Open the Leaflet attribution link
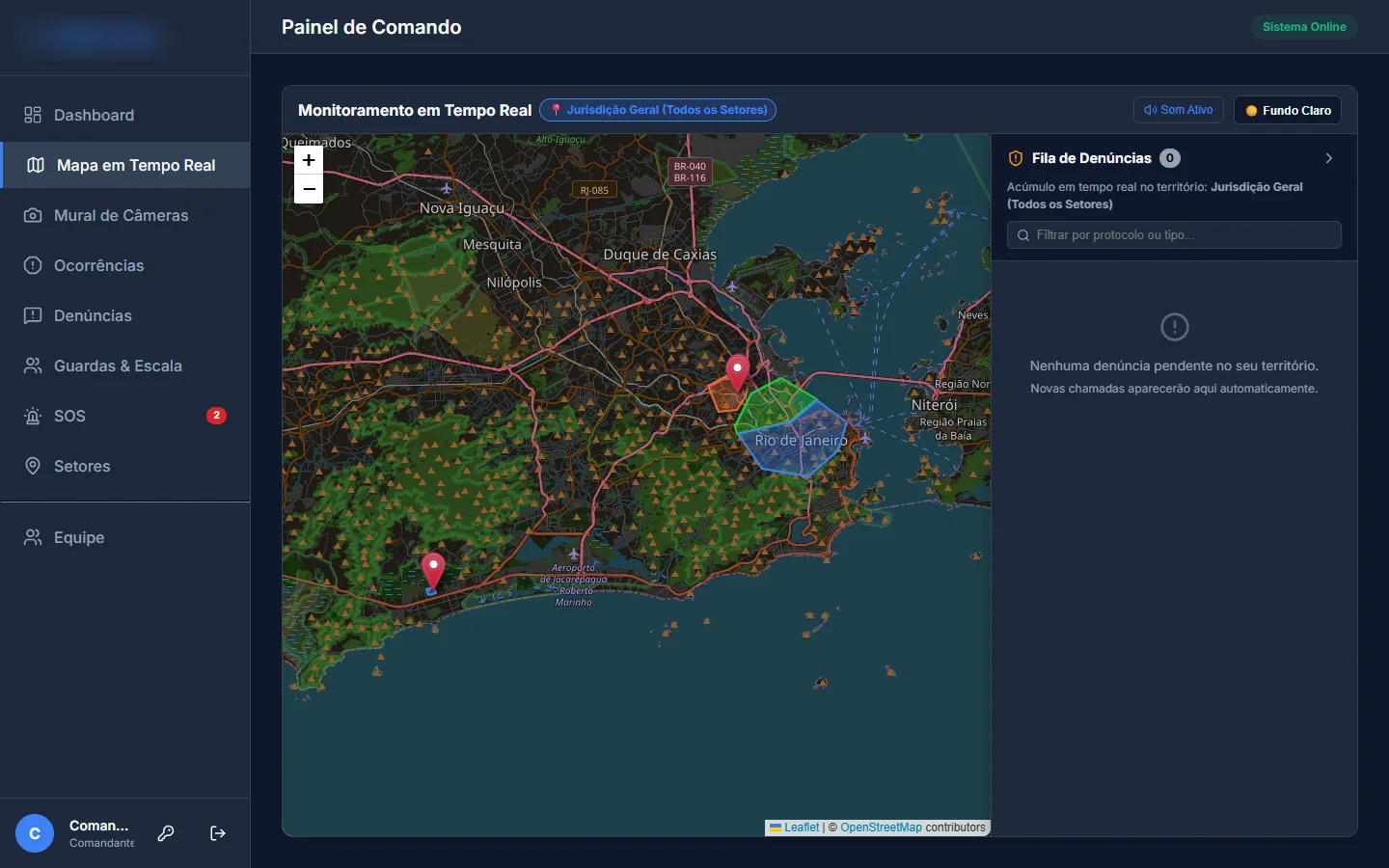This screenshot has width=1389, height=868. (801, 827)
